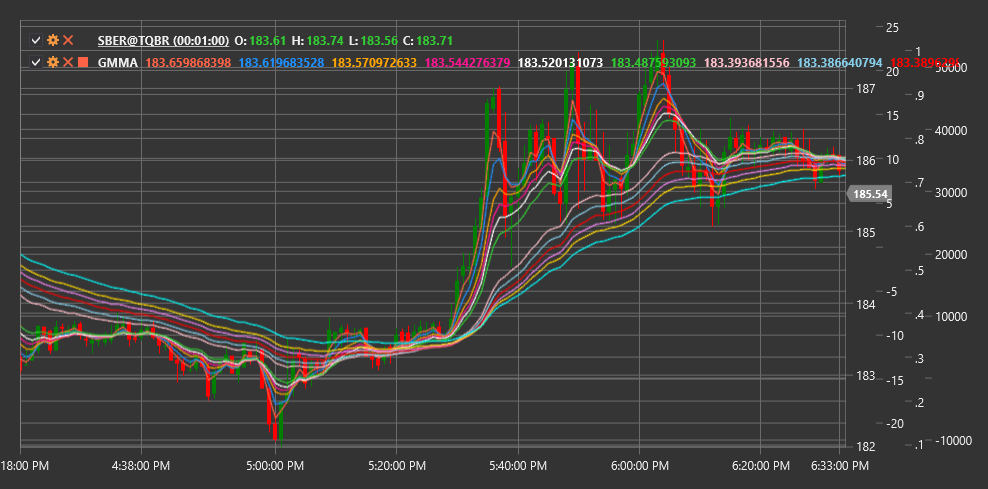Select the 5:40:00 PM time axis label
The width and height of the screenshot is (988, 489).
point(517,467)
